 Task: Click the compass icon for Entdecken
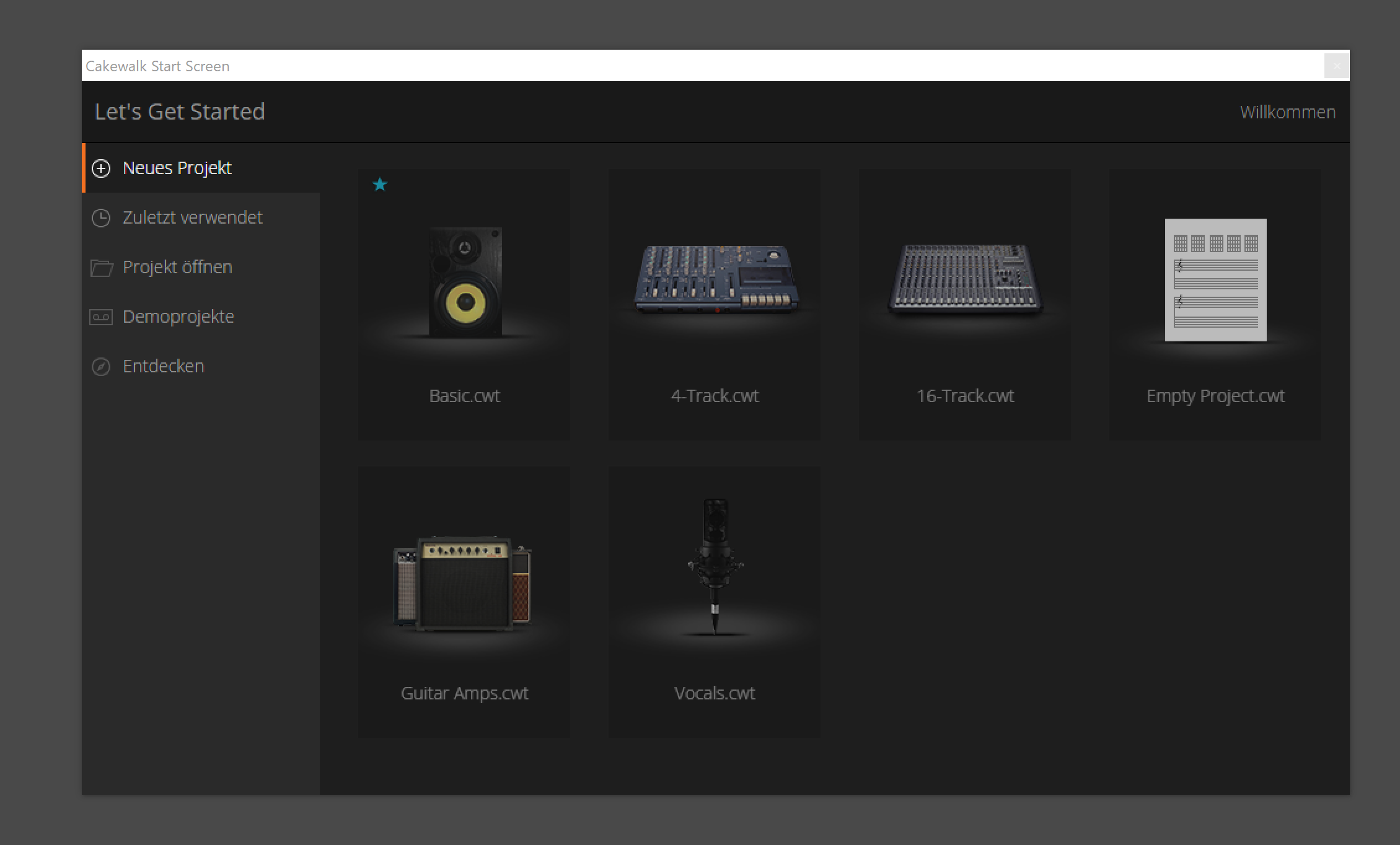101,367
